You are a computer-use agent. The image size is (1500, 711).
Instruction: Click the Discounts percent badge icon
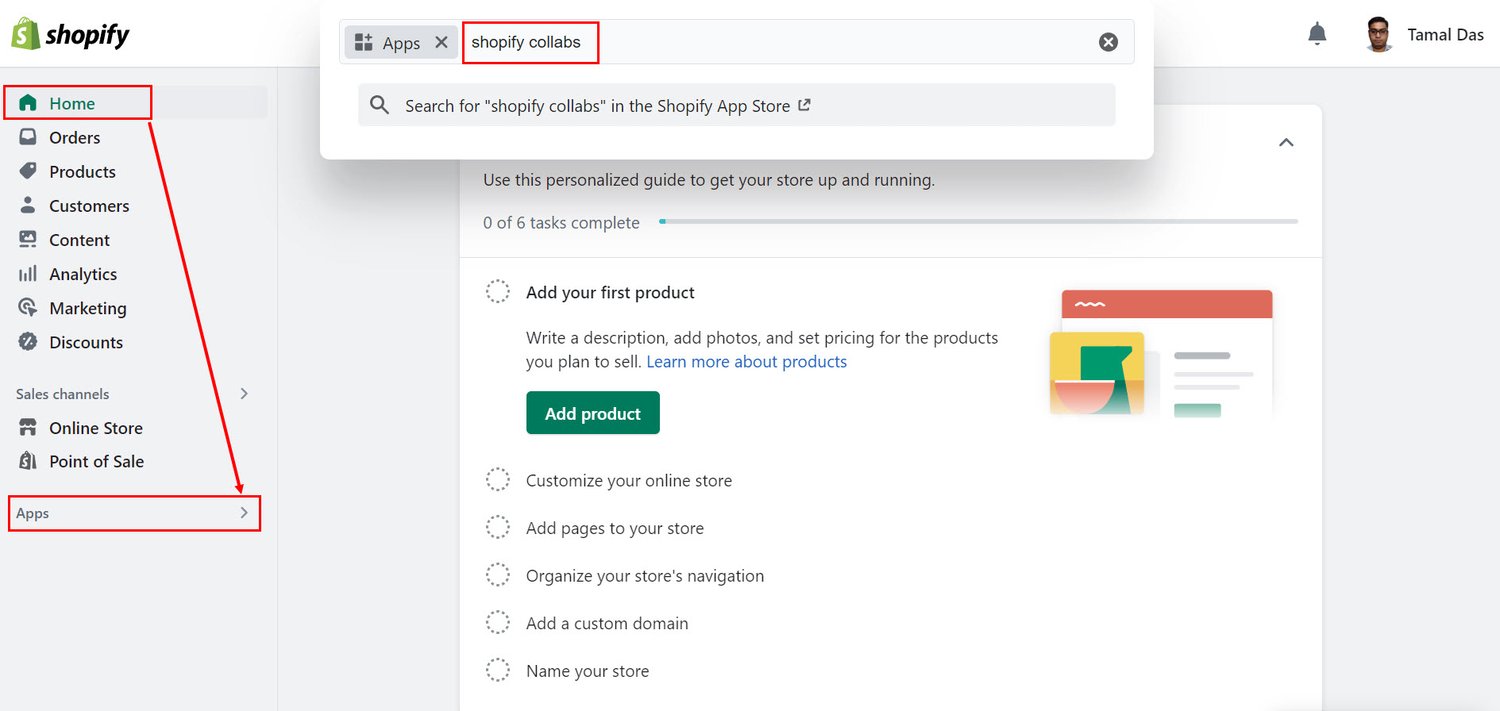pos(28,342)
